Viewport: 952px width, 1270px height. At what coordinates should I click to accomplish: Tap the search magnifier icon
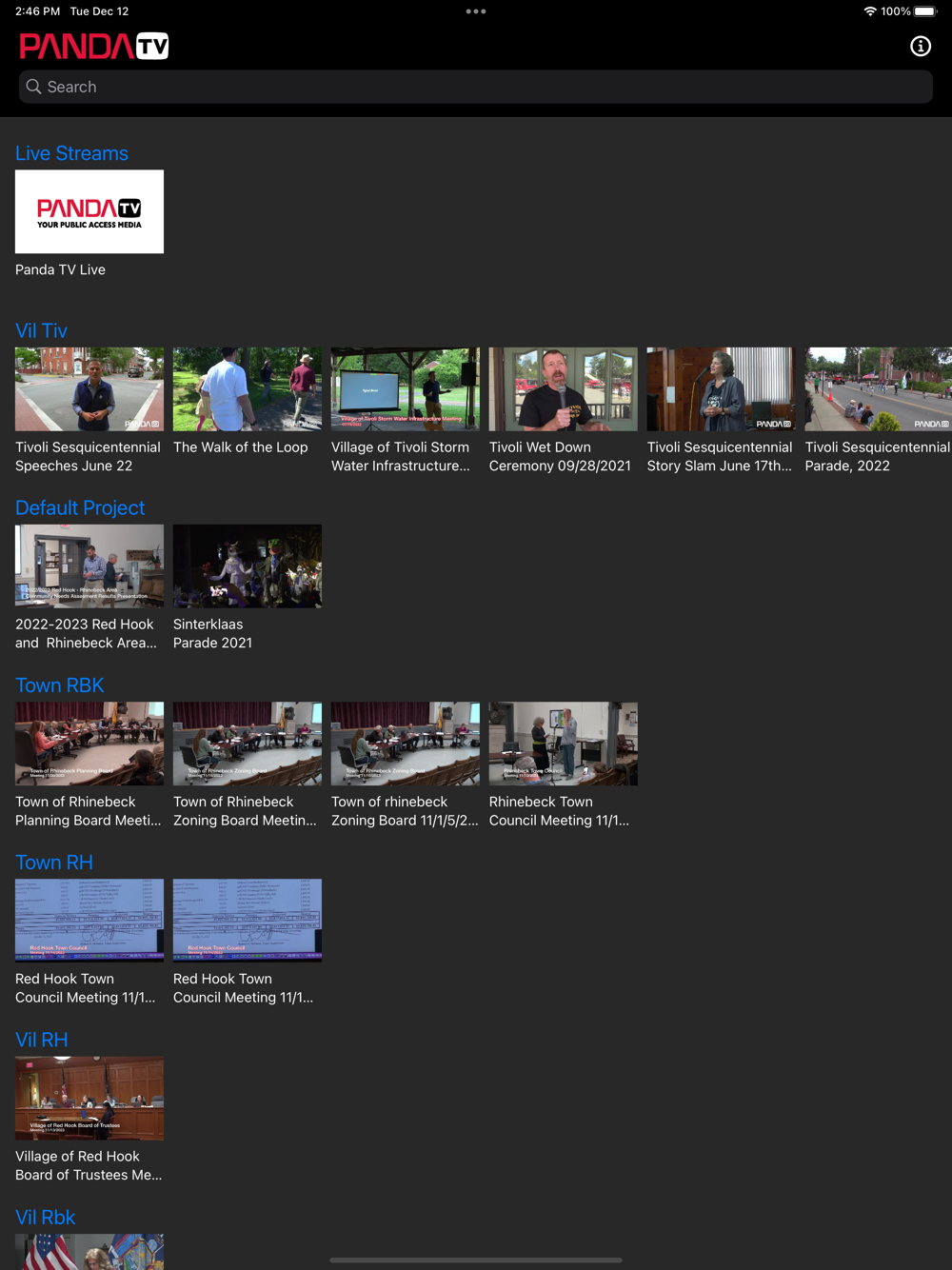point(33,87)
